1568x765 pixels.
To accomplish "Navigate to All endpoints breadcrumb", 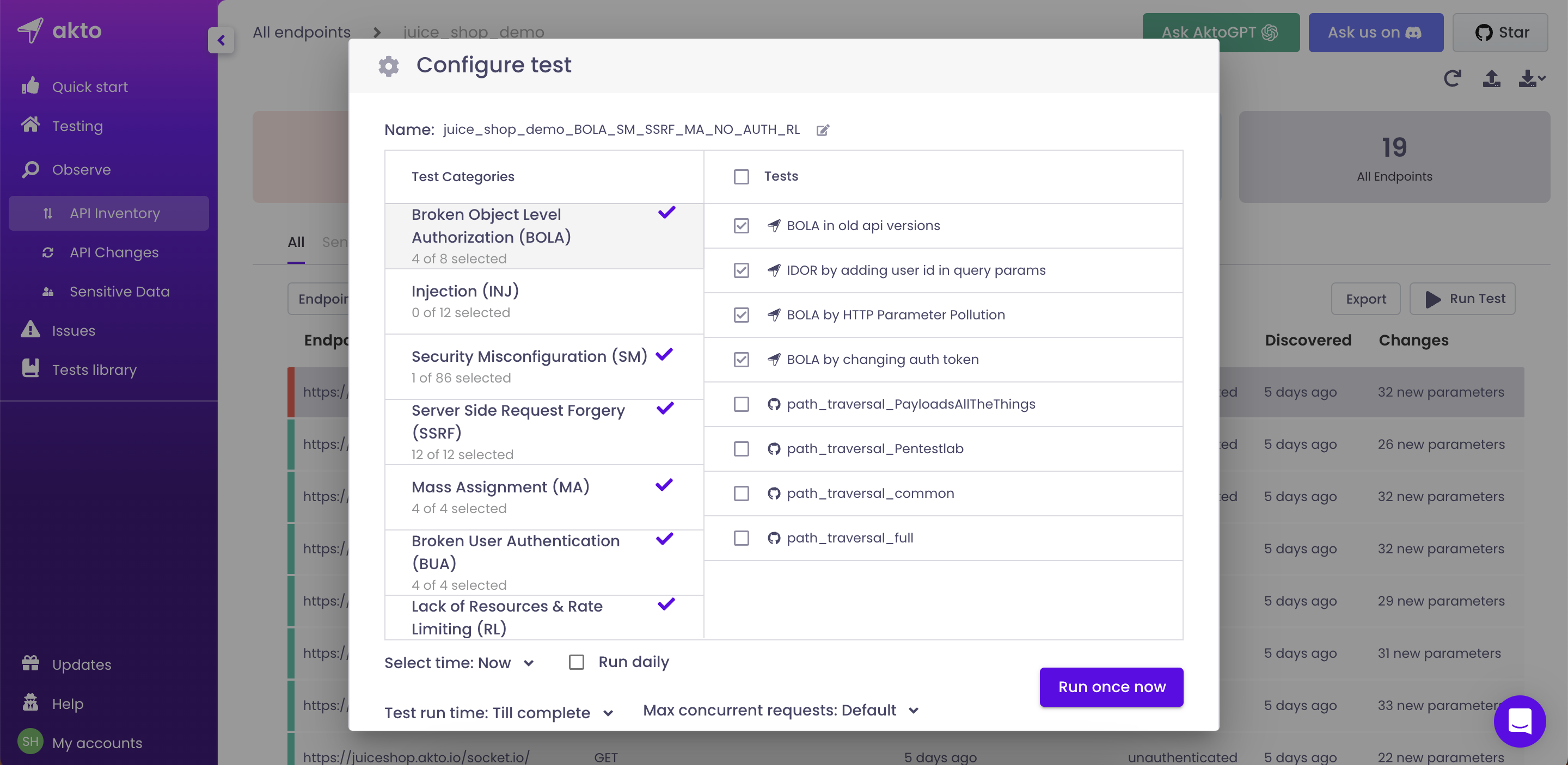I will click(x=301, y=32).
